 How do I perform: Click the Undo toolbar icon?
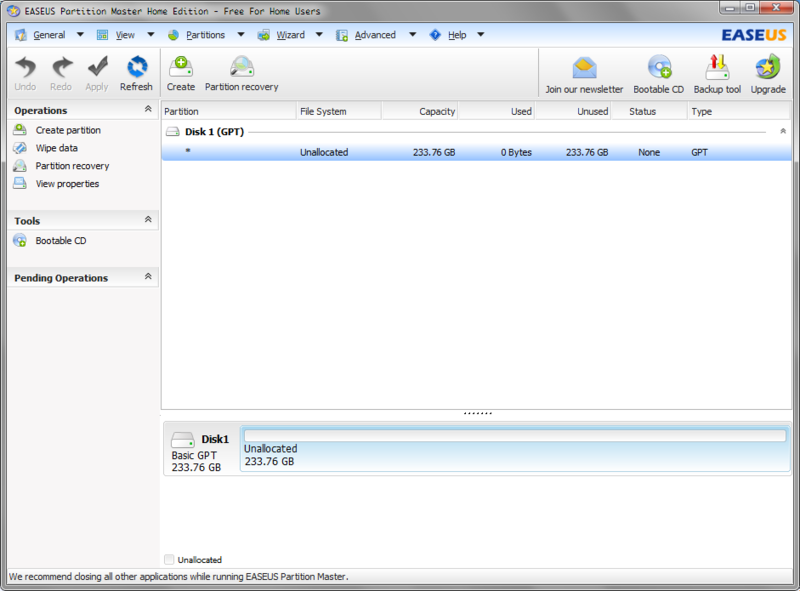pyautogui.click(x=25, y=67)
